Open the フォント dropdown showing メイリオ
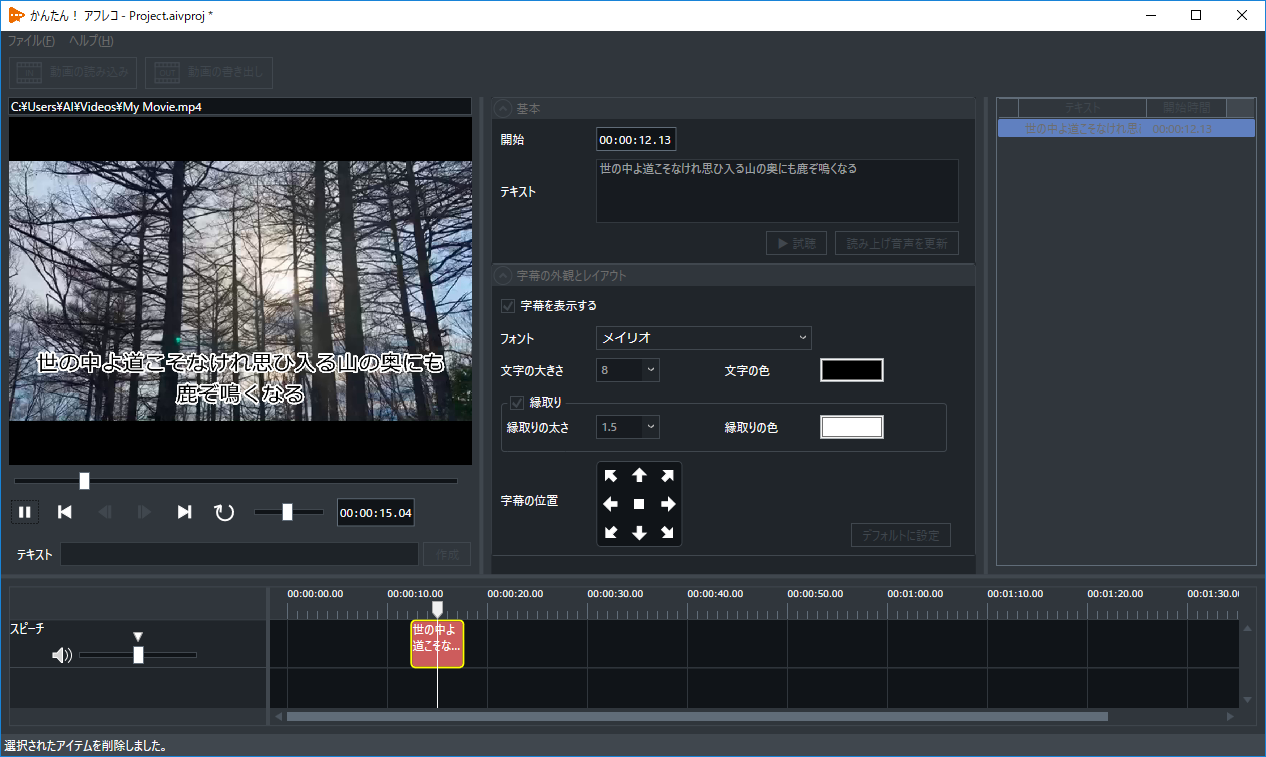Screen dimensions: 1266x757 (x=704, y=338)
